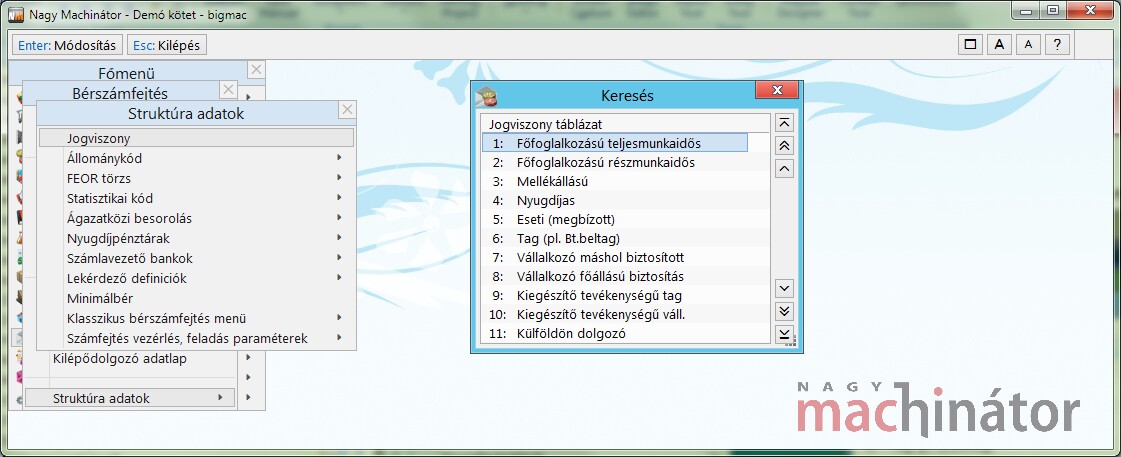Expand arrow next to Lekérdező definiciók
1121x457 pixels.
pos(340,277)
